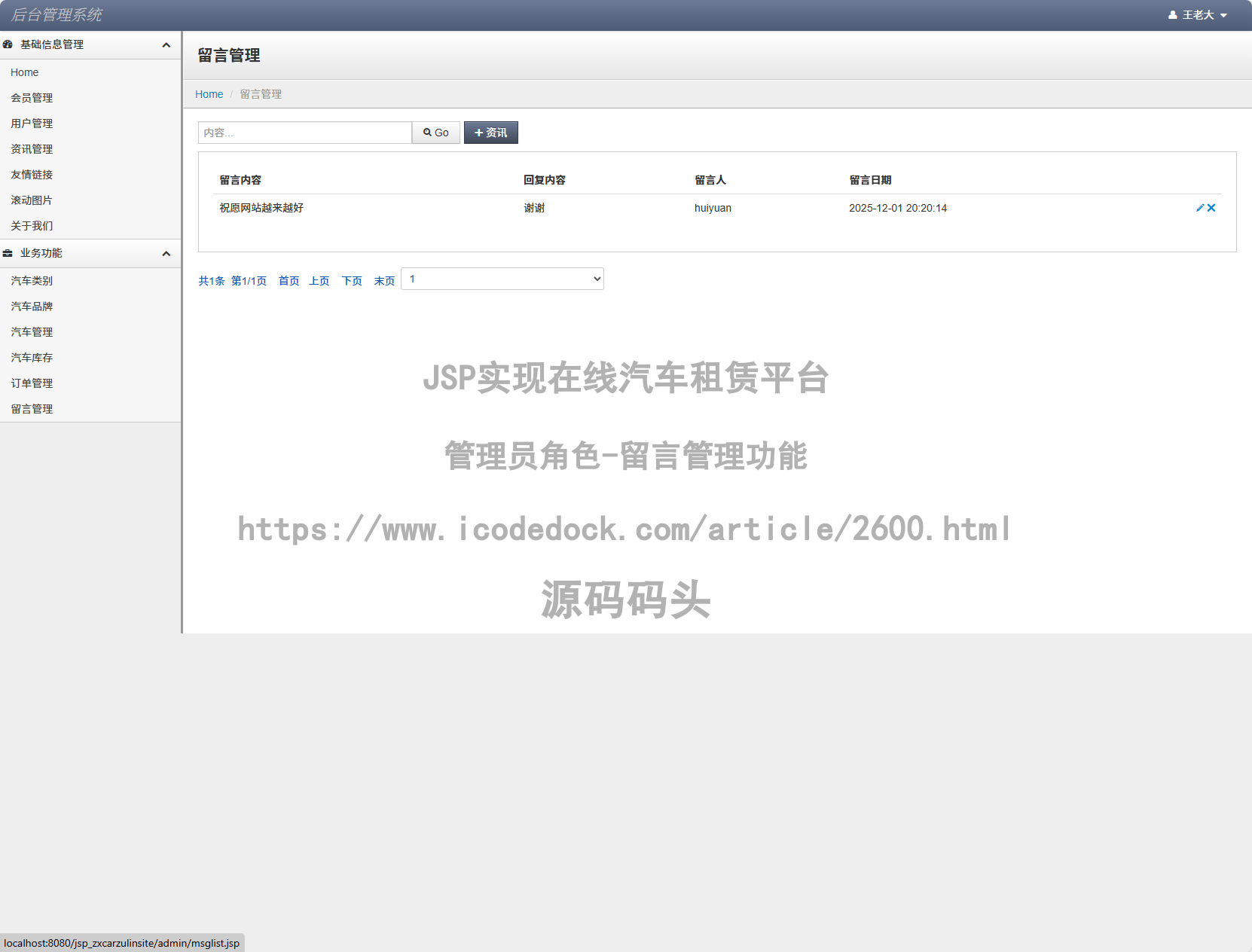1252x952 pixels.
Task: Click the magnifier icon inside the Go button
Action: pos(427,132)
